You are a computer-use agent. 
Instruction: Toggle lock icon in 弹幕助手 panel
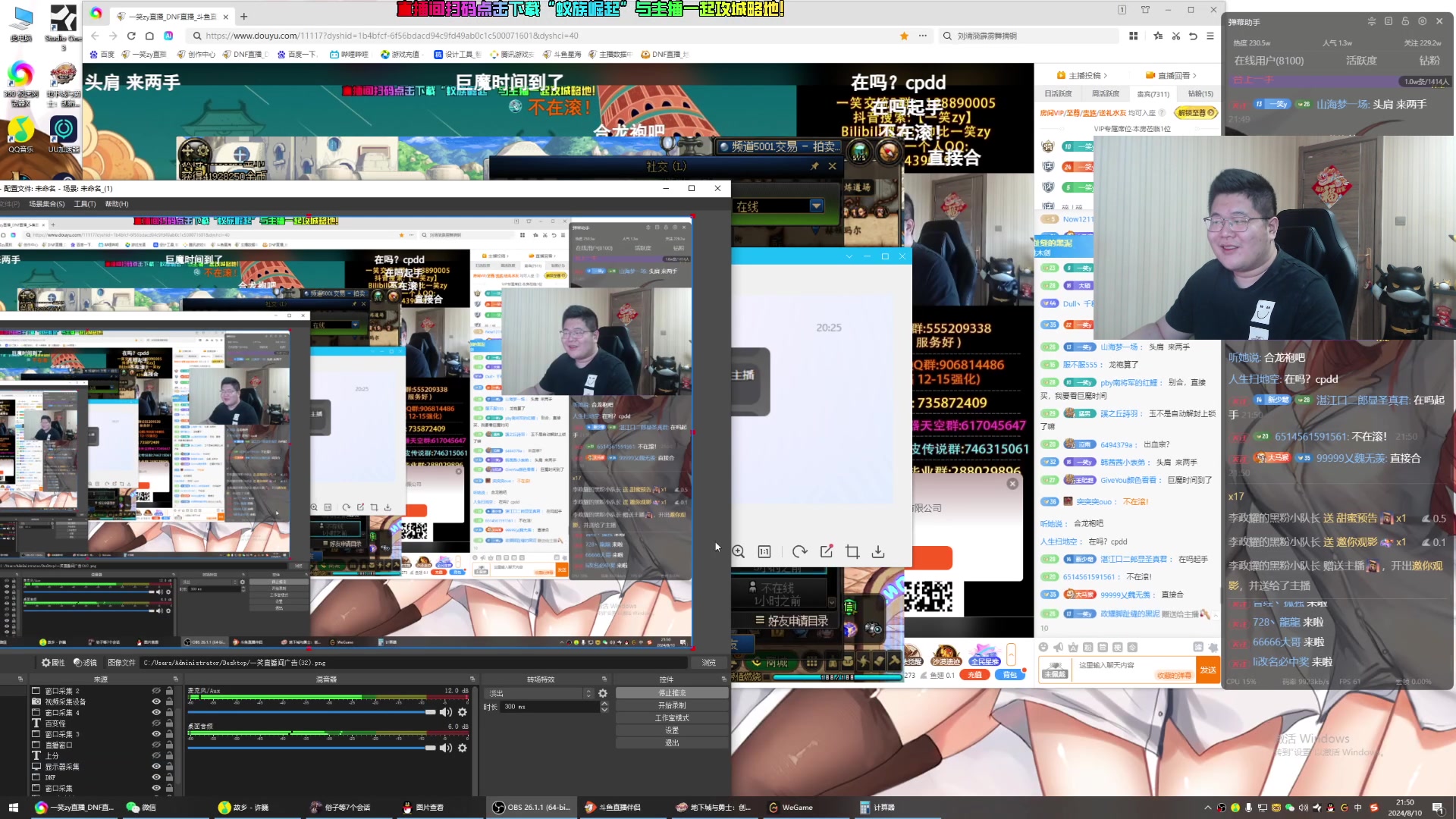(1405, 21)
